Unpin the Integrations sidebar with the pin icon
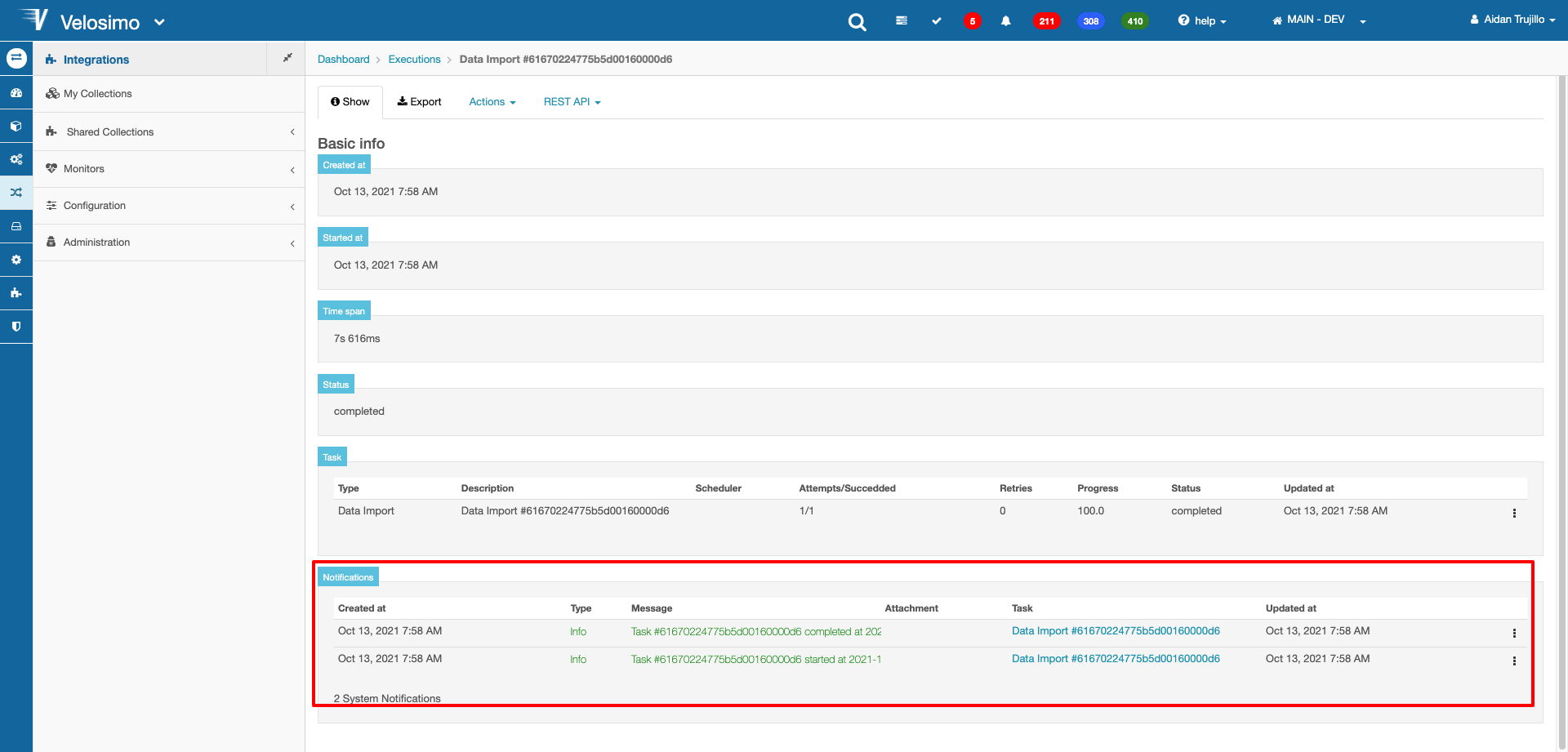 (287, 58)
